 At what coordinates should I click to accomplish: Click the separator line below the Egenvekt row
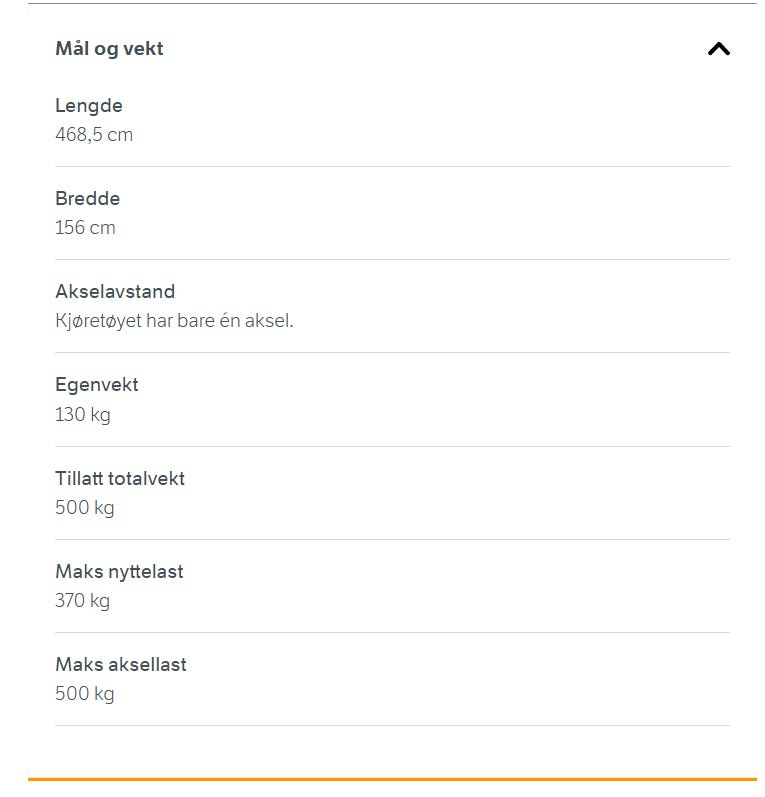[392, 446]
